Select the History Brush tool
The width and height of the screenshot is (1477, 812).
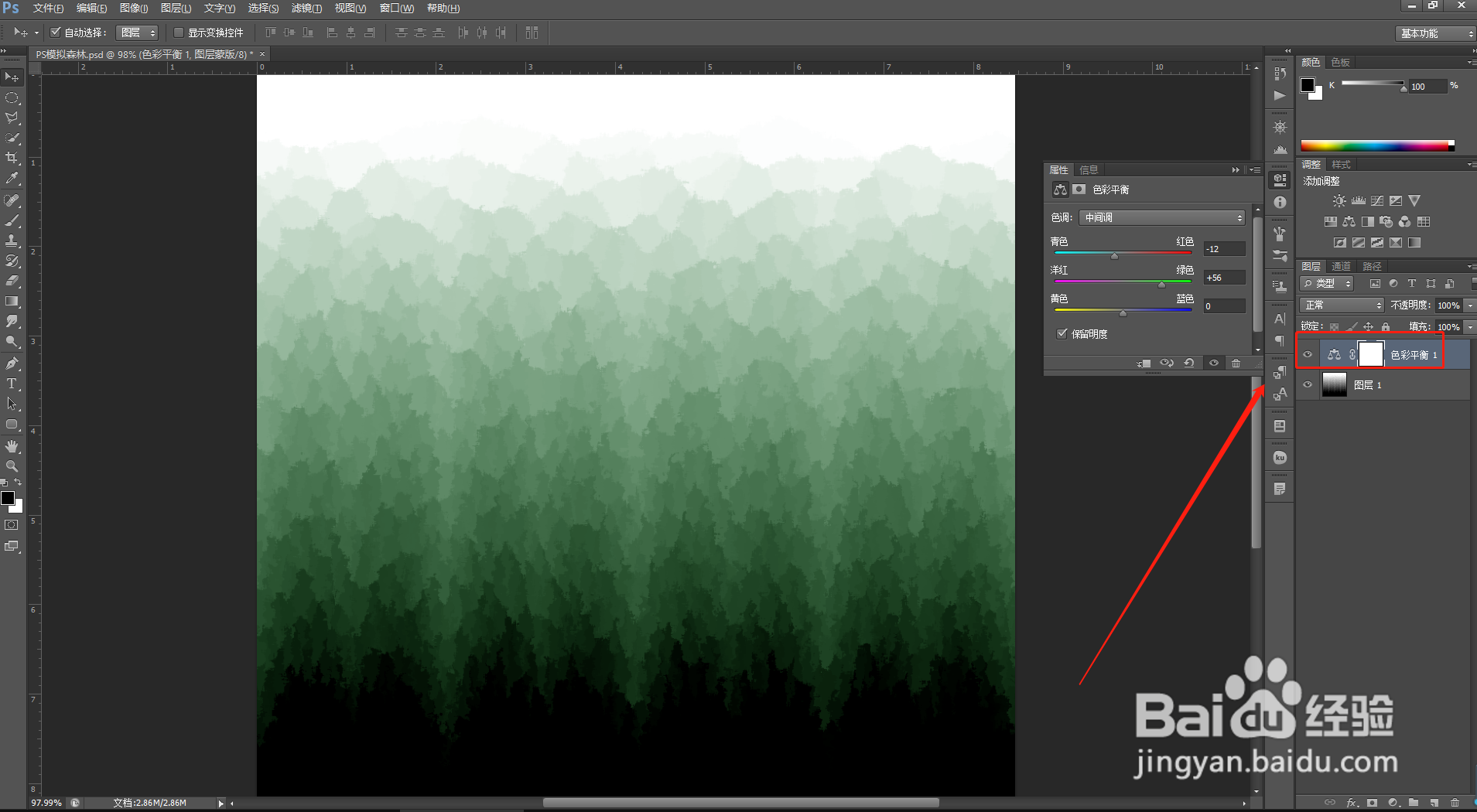tap(12, 261)
